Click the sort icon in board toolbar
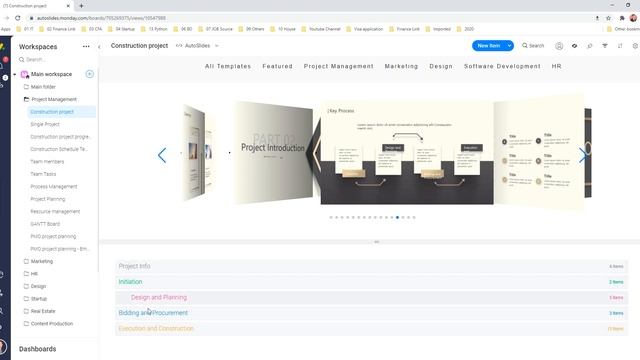 620,46
